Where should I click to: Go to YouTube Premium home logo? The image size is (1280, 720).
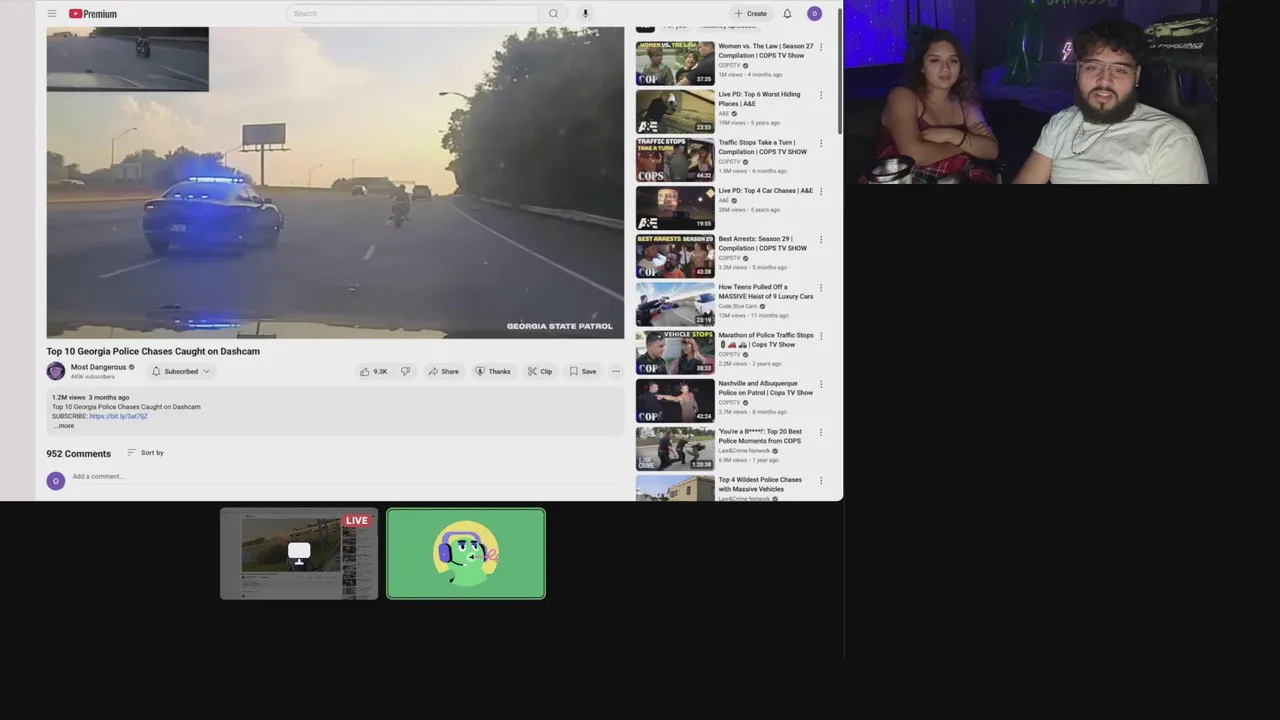pyautogui.click(x=93, y=13)
